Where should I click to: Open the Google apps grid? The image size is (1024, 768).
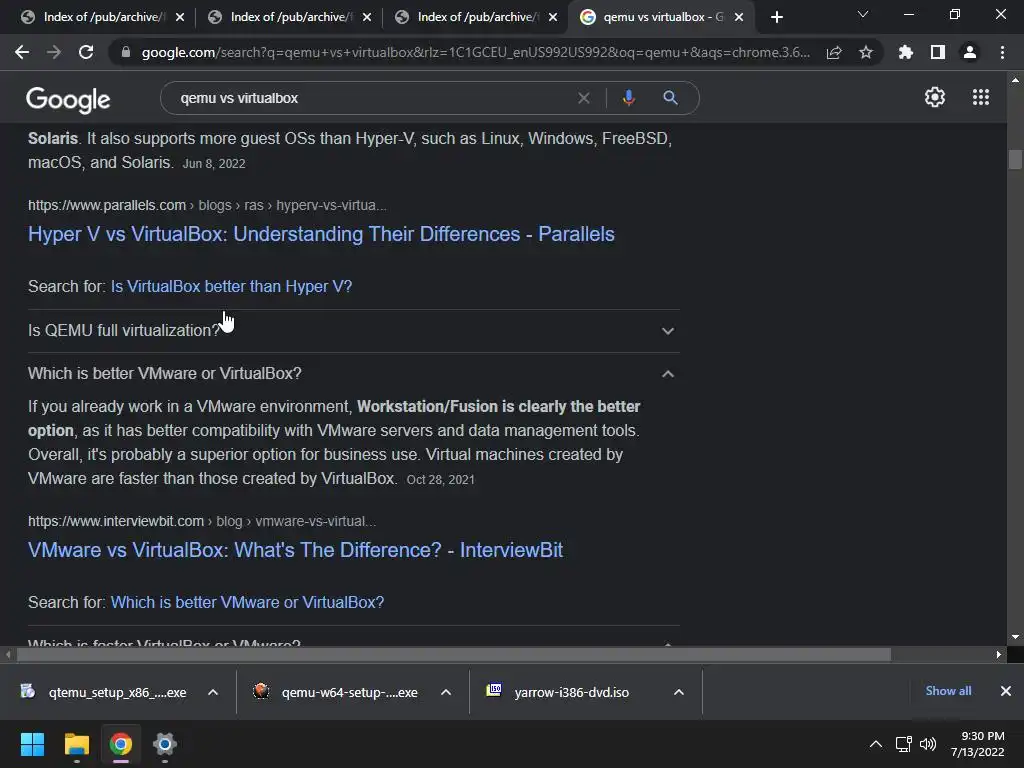pos(981,97)
